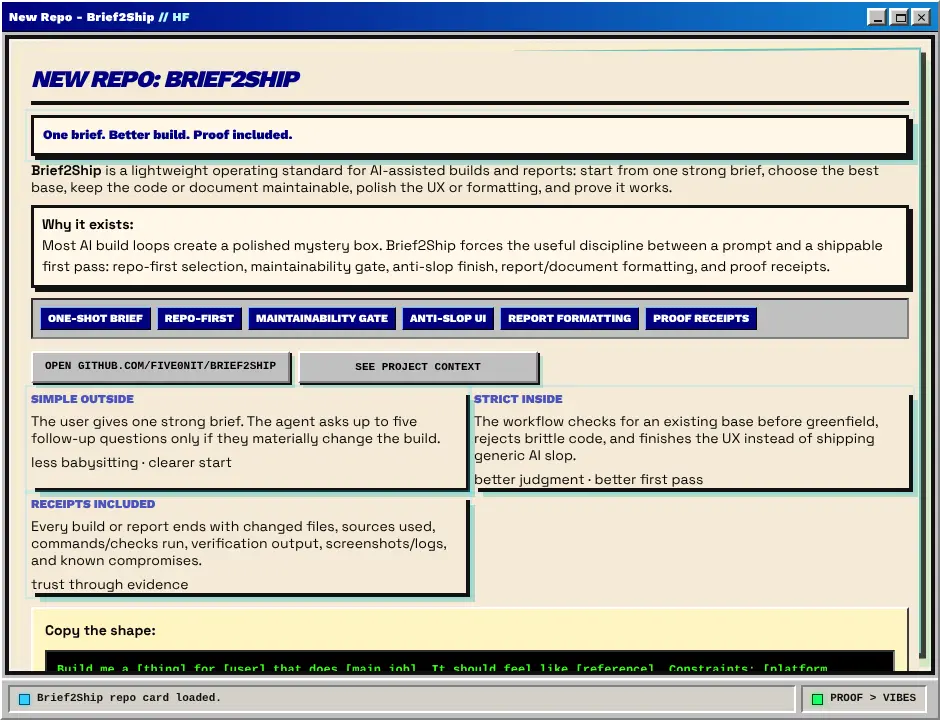Click the tagline 'One brief. Better build. Proof included.'
The height and width of the screenshot is (720, 940).
(167, 135)
